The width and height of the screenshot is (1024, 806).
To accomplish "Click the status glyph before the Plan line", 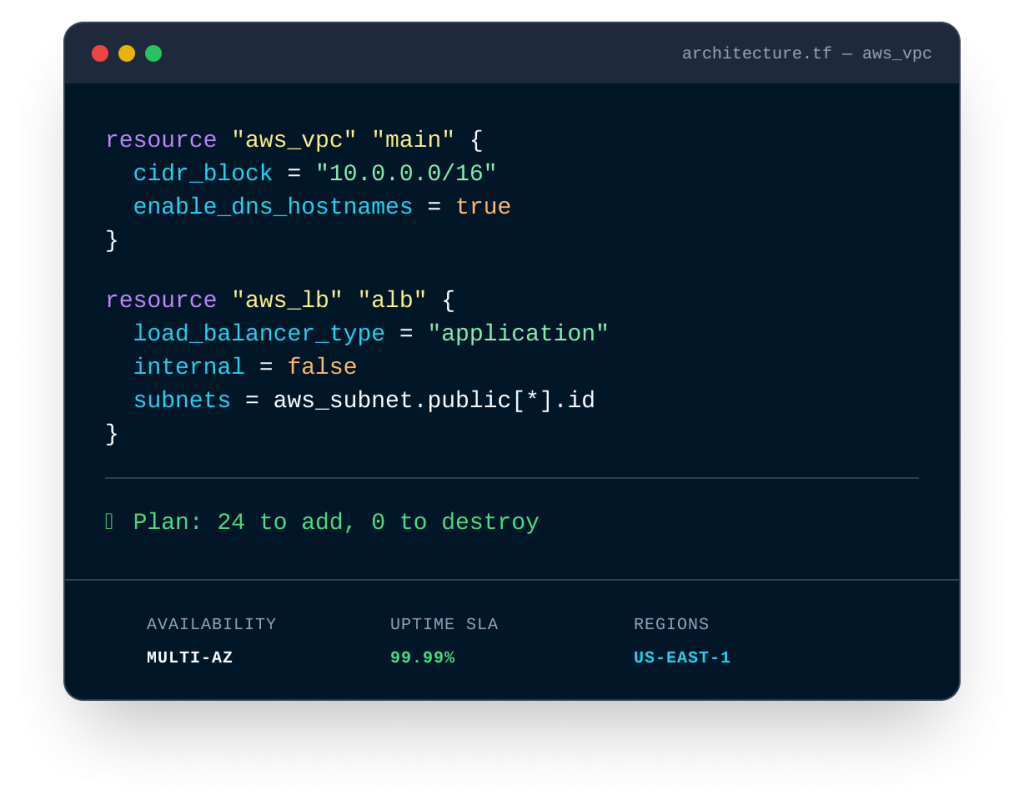I will point(110,522).
